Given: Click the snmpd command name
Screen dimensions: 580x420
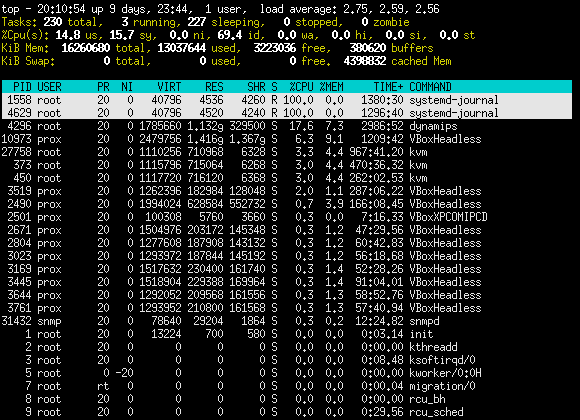Looking at the screenshot, I should coord(424,321).
